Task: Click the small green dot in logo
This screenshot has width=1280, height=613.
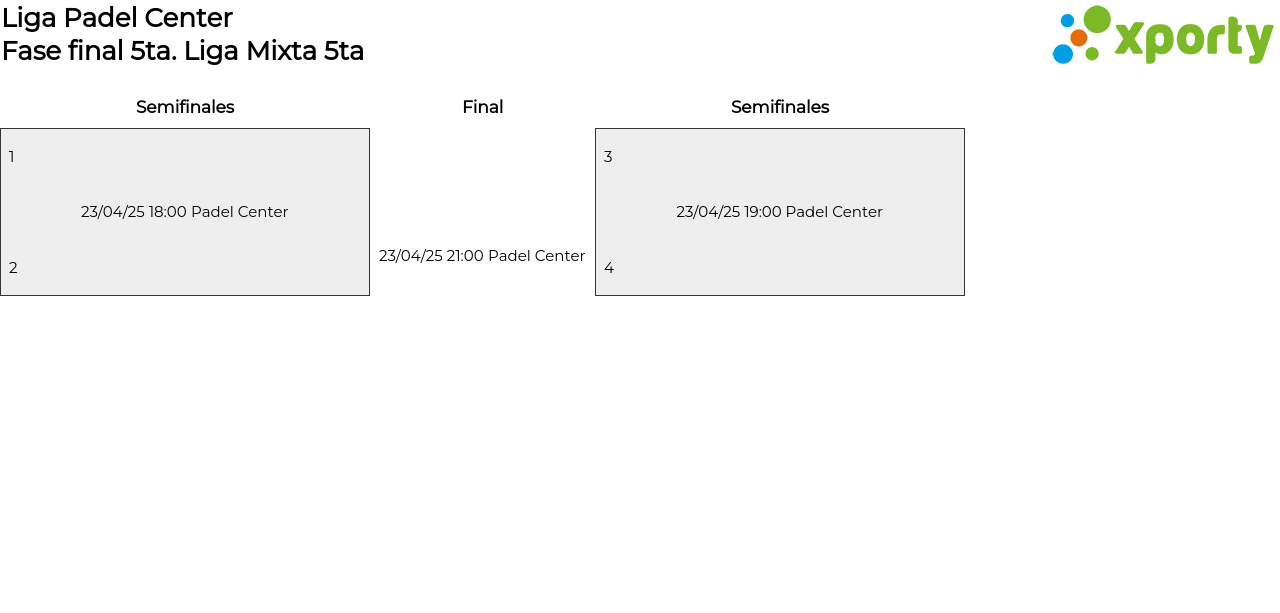Action: [x=1092, y=53]
